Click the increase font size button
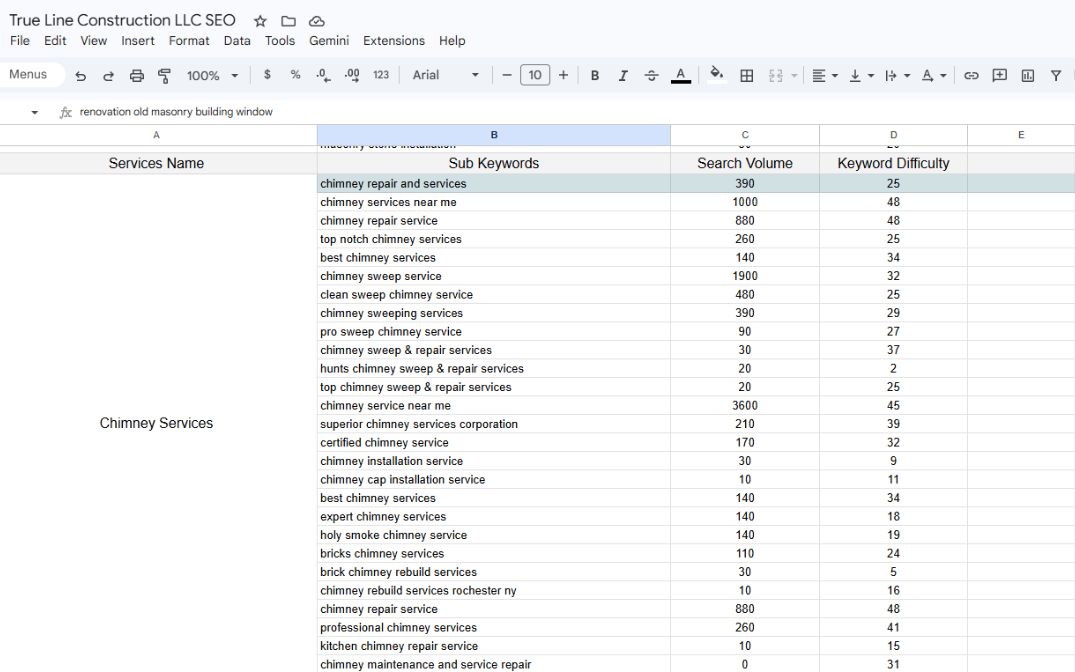 pos(564,75)
